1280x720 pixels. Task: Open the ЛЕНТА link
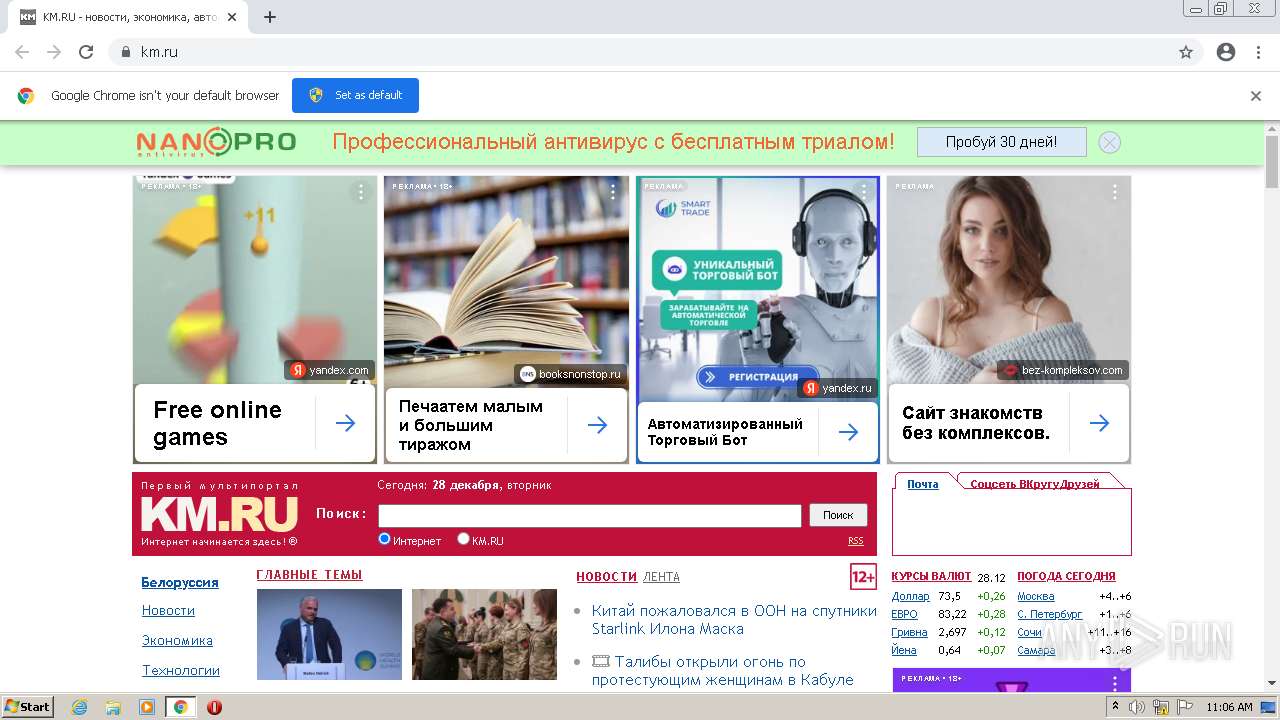661,577
